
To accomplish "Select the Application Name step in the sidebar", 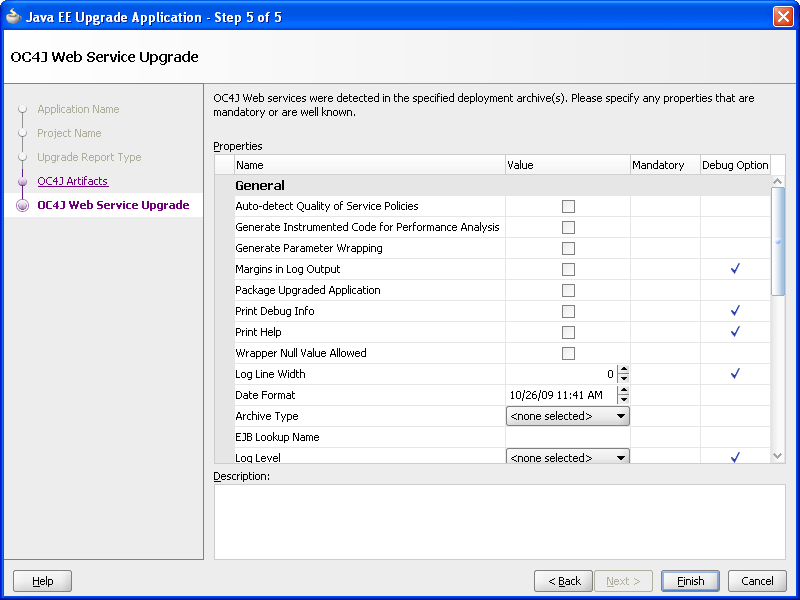I will point(78,109).
